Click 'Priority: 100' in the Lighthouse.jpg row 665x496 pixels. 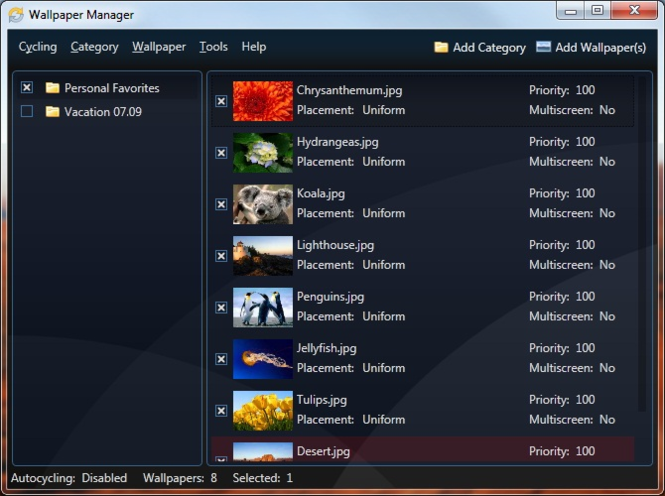click(x=562, y=245)
